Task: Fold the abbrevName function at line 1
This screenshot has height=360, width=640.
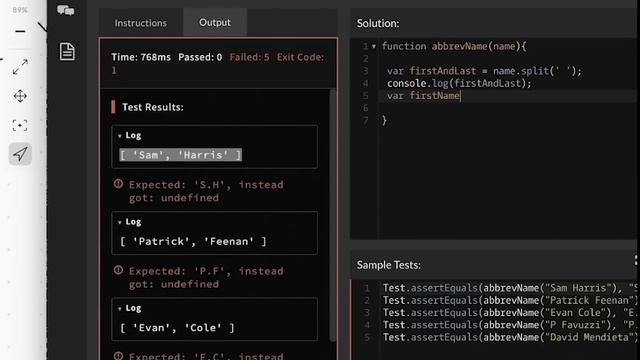Action: coord(374,47)
